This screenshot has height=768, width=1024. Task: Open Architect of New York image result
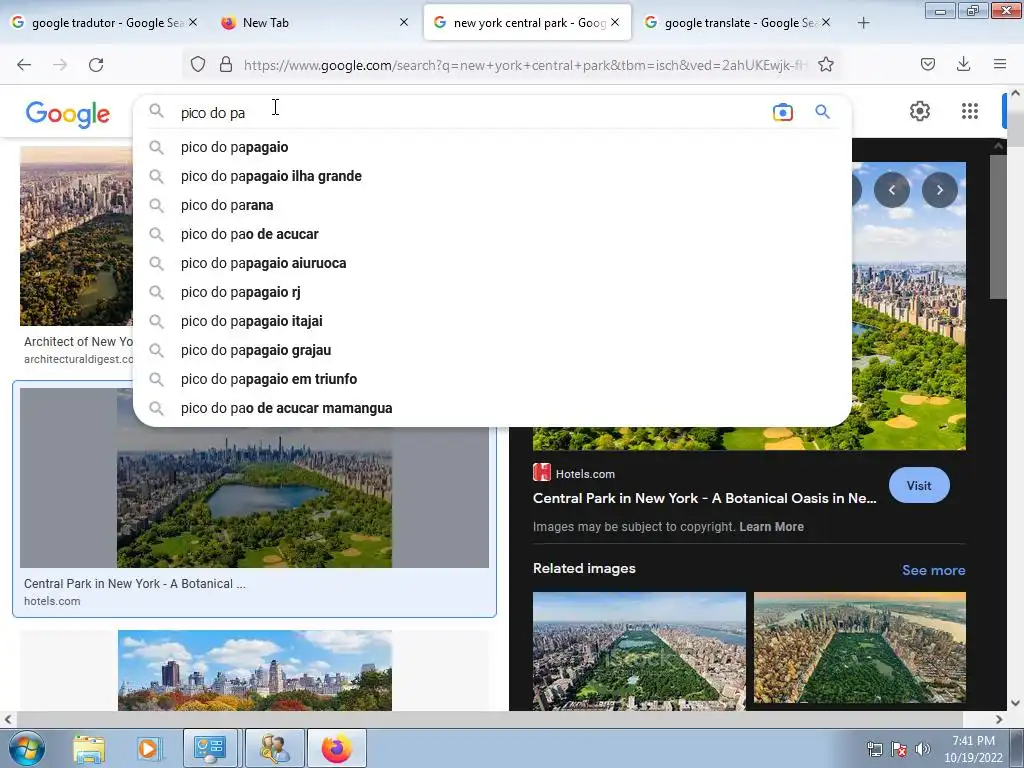76,236
